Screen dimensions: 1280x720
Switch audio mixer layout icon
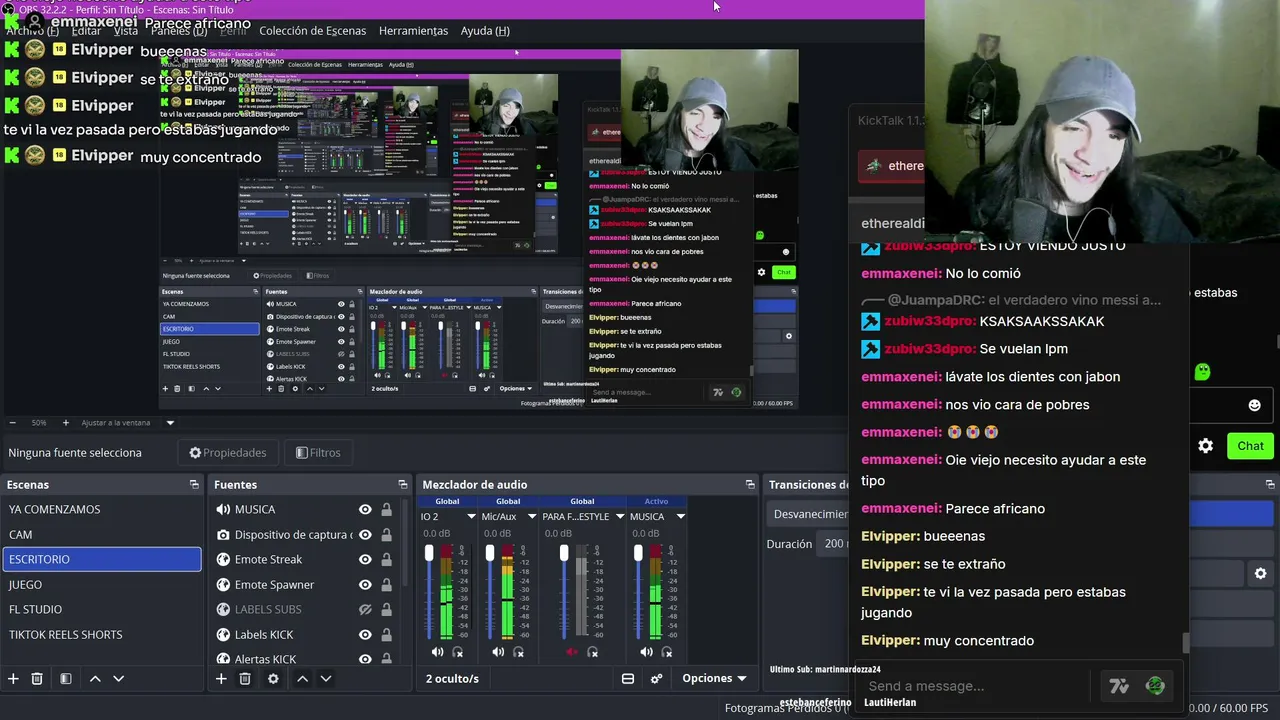[628, 679]
